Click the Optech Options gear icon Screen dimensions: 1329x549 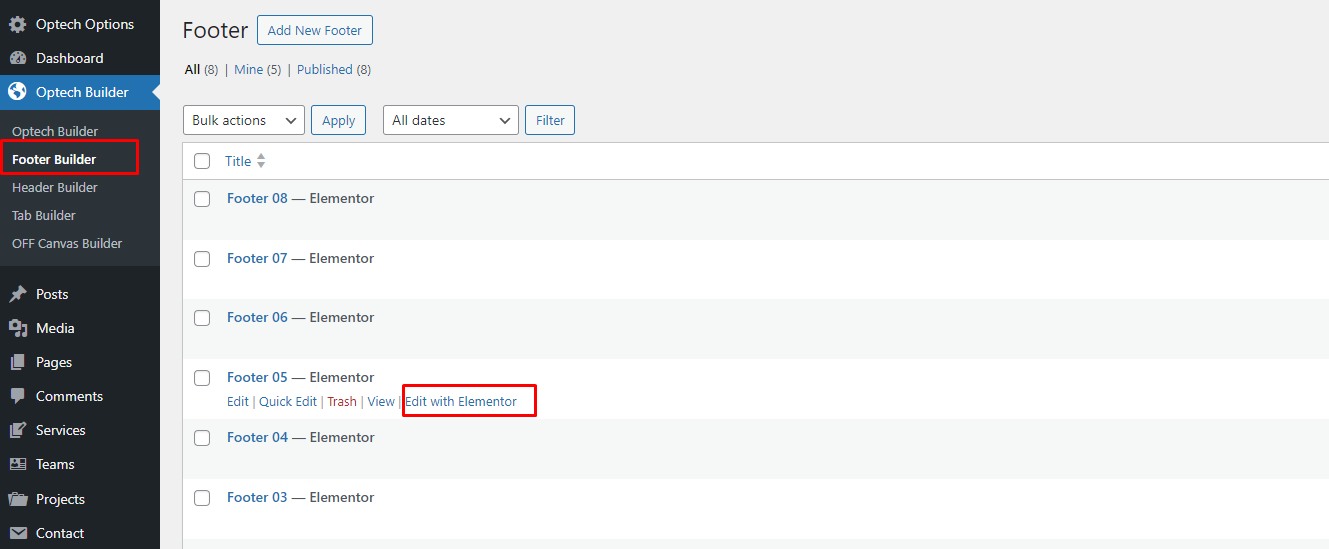(17, 24)
